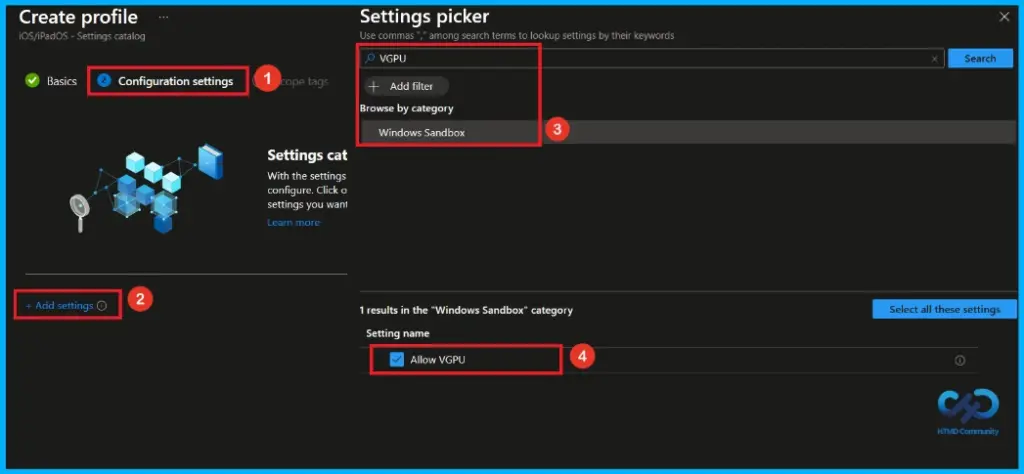Open the ellipsis menu next to Create profile
The height and width of the screenshot is (474, 1024).
(163, 17)
